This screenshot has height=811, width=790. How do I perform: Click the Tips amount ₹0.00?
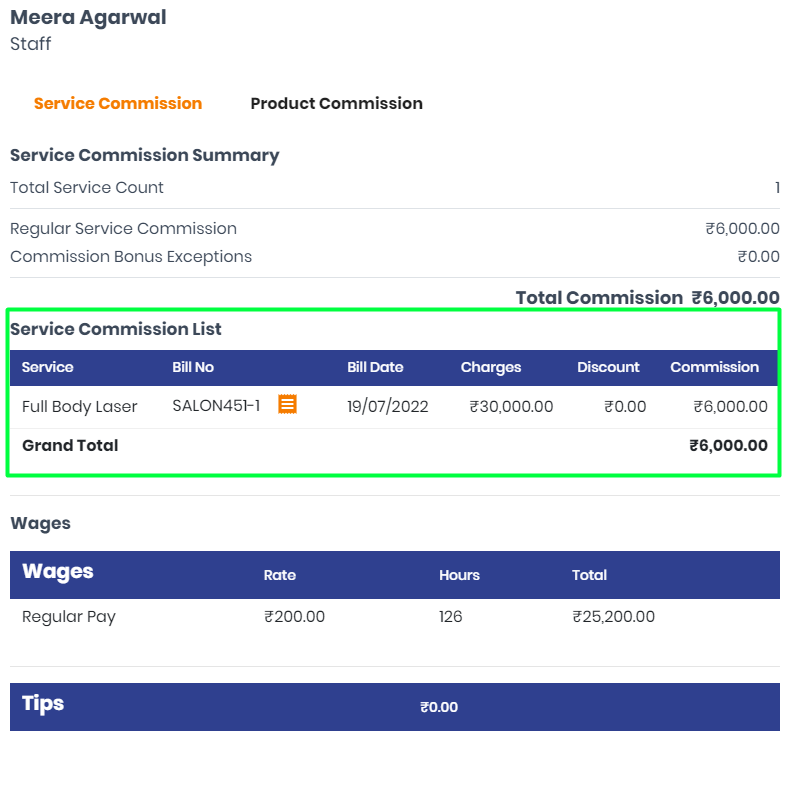[x=439, y=707]
